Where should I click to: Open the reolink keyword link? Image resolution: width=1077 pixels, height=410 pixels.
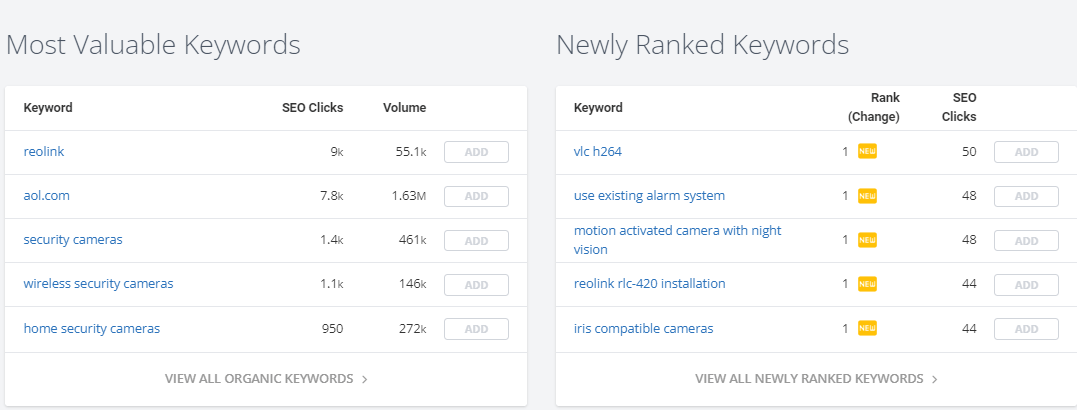(x=44, y=152)
